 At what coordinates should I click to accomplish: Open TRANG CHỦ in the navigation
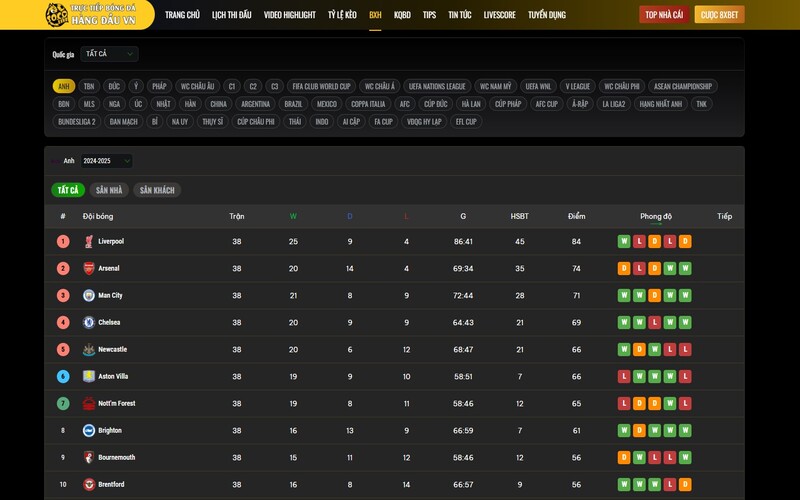coord(182,15)
